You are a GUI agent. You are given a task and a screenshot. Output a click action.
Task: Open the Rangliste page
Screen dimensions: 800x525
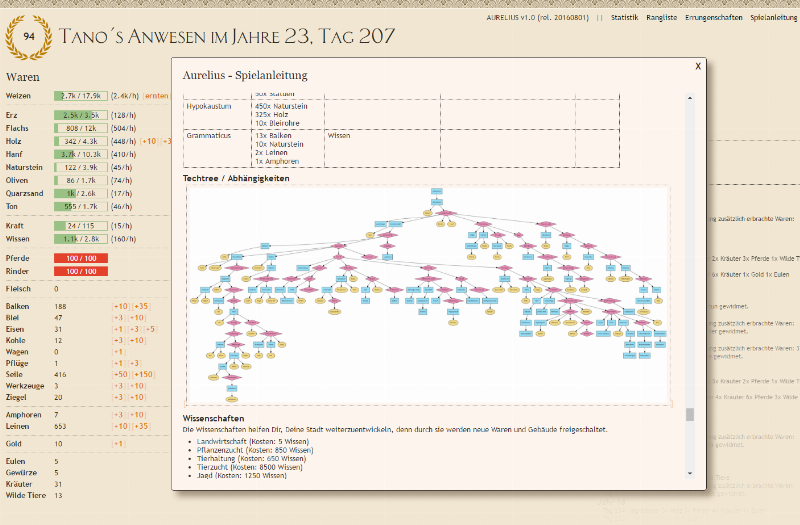pyautogui.click(x=661, y=17)
